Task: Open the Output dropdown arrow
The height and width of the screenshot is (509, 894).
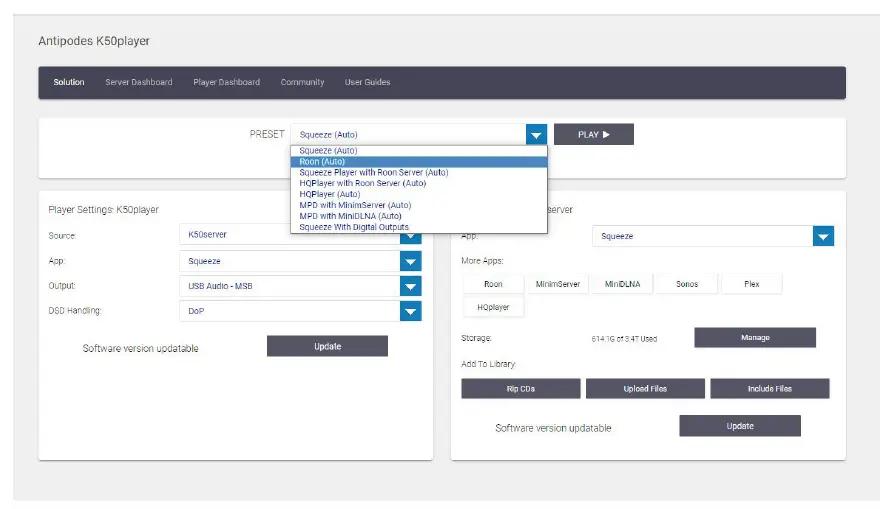Action: (411, 286)
